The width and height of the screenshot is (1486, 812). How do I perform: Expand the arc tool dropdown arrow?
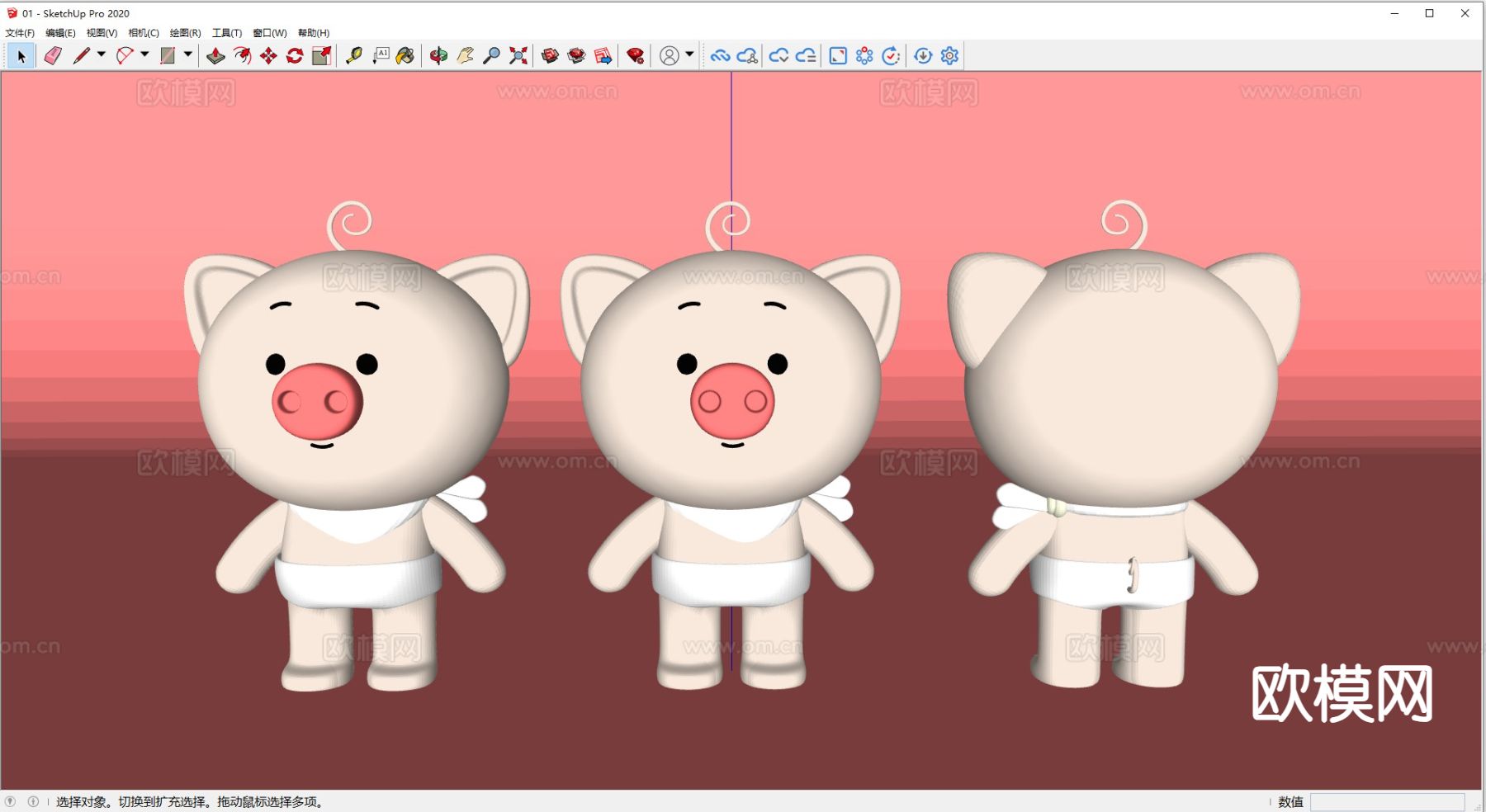(x=144, y=54)
